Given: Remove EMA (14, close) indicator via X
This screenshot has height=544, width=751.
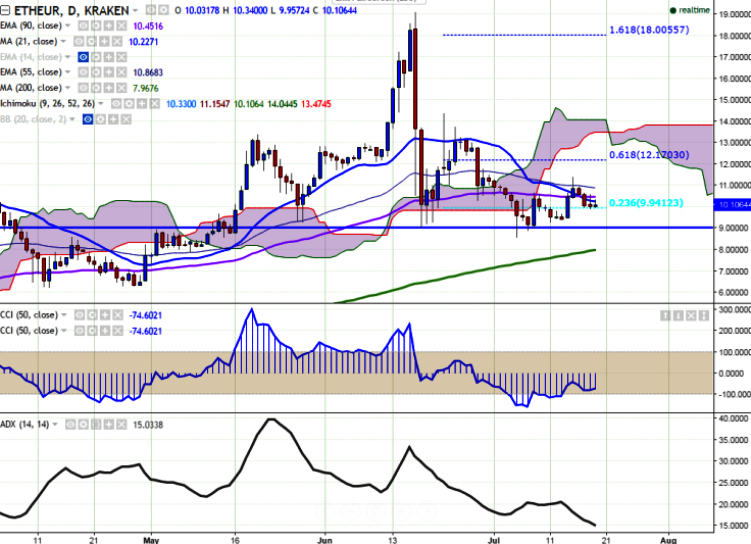Looking at the screenshot, I should (x=122, y=57).
